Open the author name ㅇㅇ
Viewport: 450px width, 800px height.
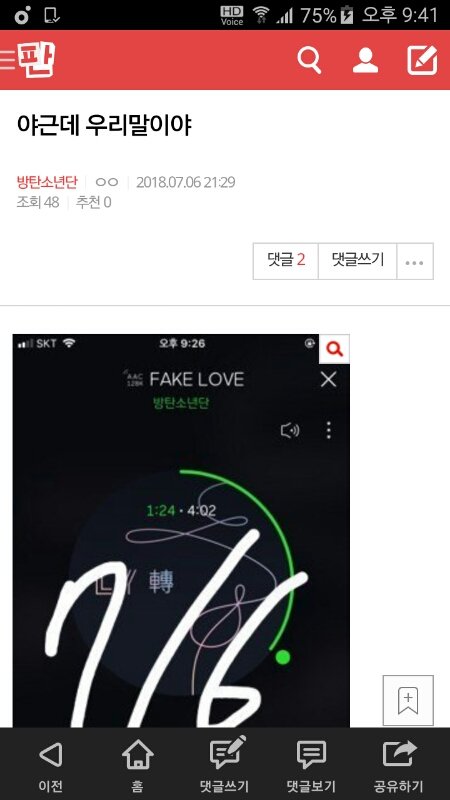coord(107,182)
